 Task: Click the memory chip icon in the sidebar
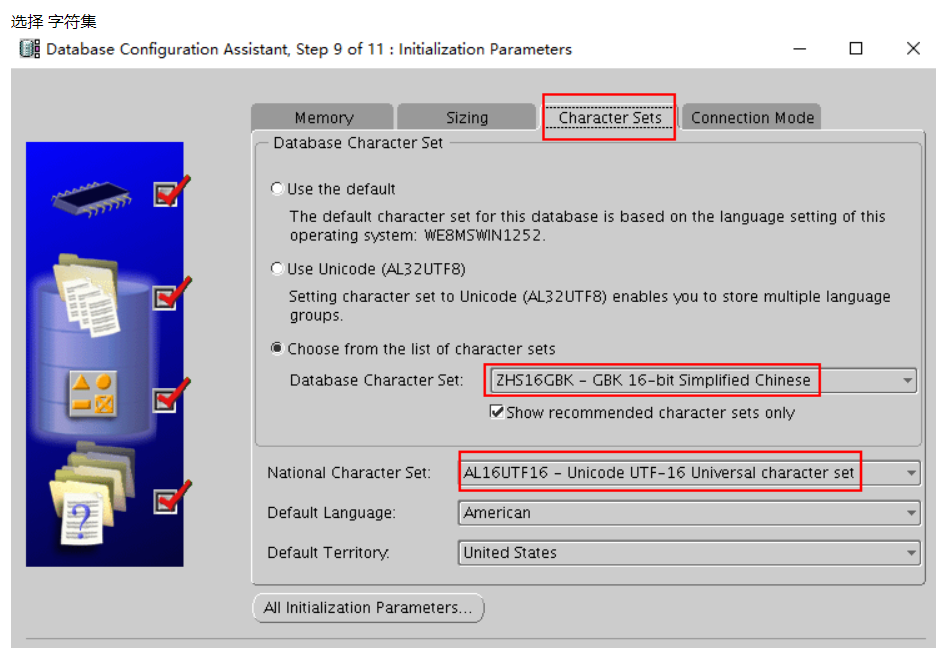coord(92,199)
